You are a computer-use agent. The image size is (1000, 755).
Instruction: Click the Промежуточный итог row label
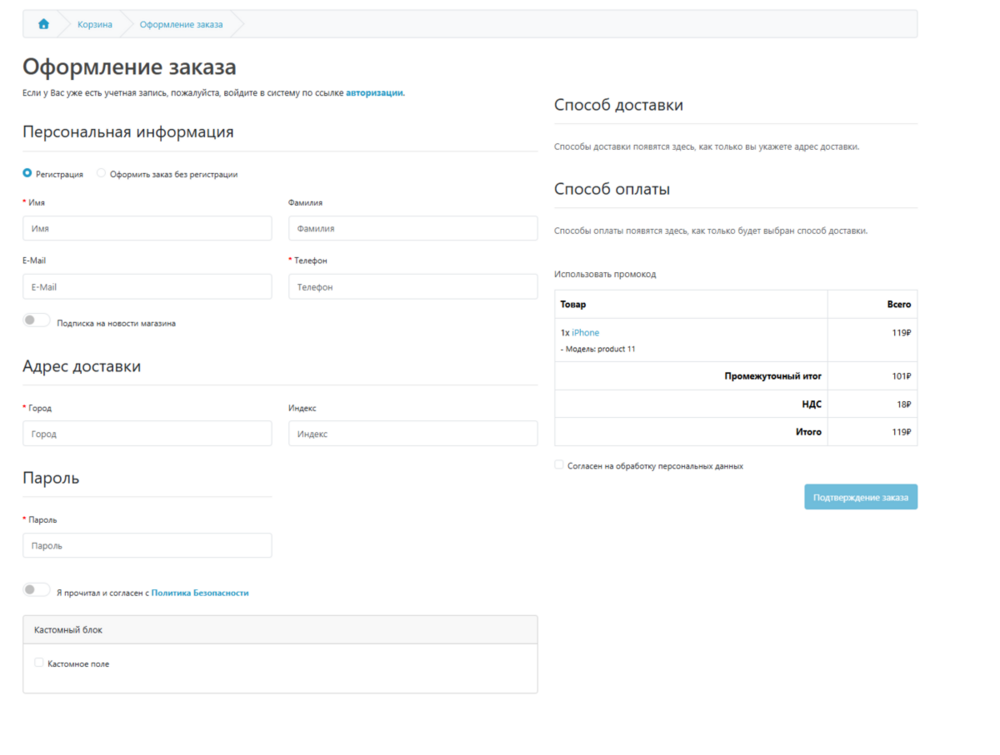(772, 376)
